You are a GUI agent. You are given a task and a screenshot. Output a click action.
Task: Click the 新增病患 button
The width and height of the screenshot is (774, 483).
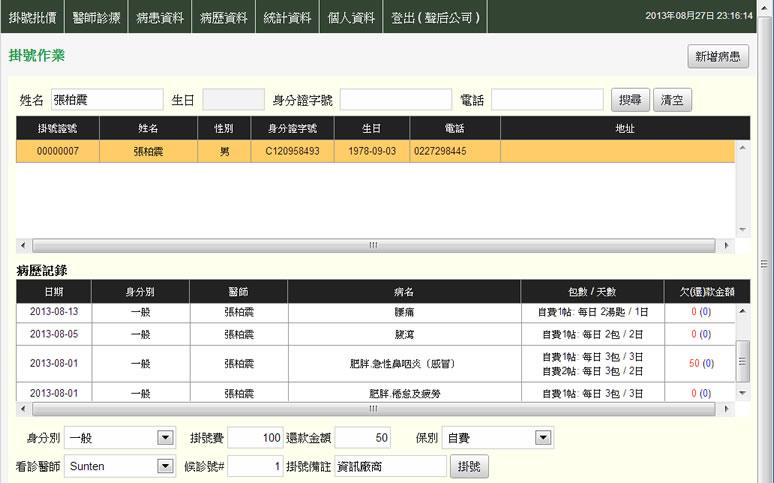tap(718, 57)
